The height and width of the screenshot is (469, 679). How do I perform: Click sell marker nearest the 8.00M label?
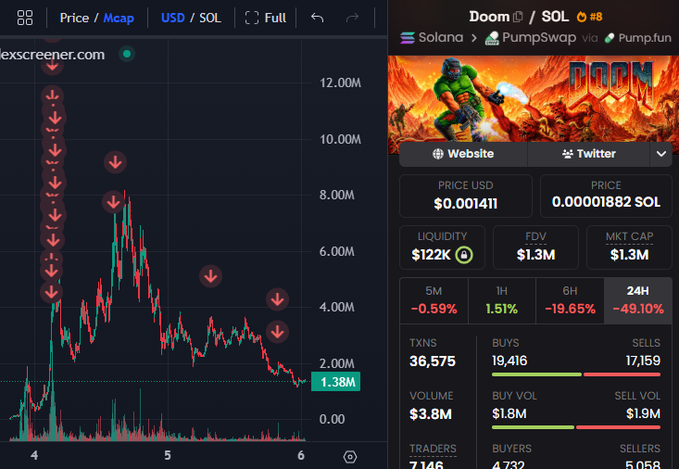tap(113, 202)
